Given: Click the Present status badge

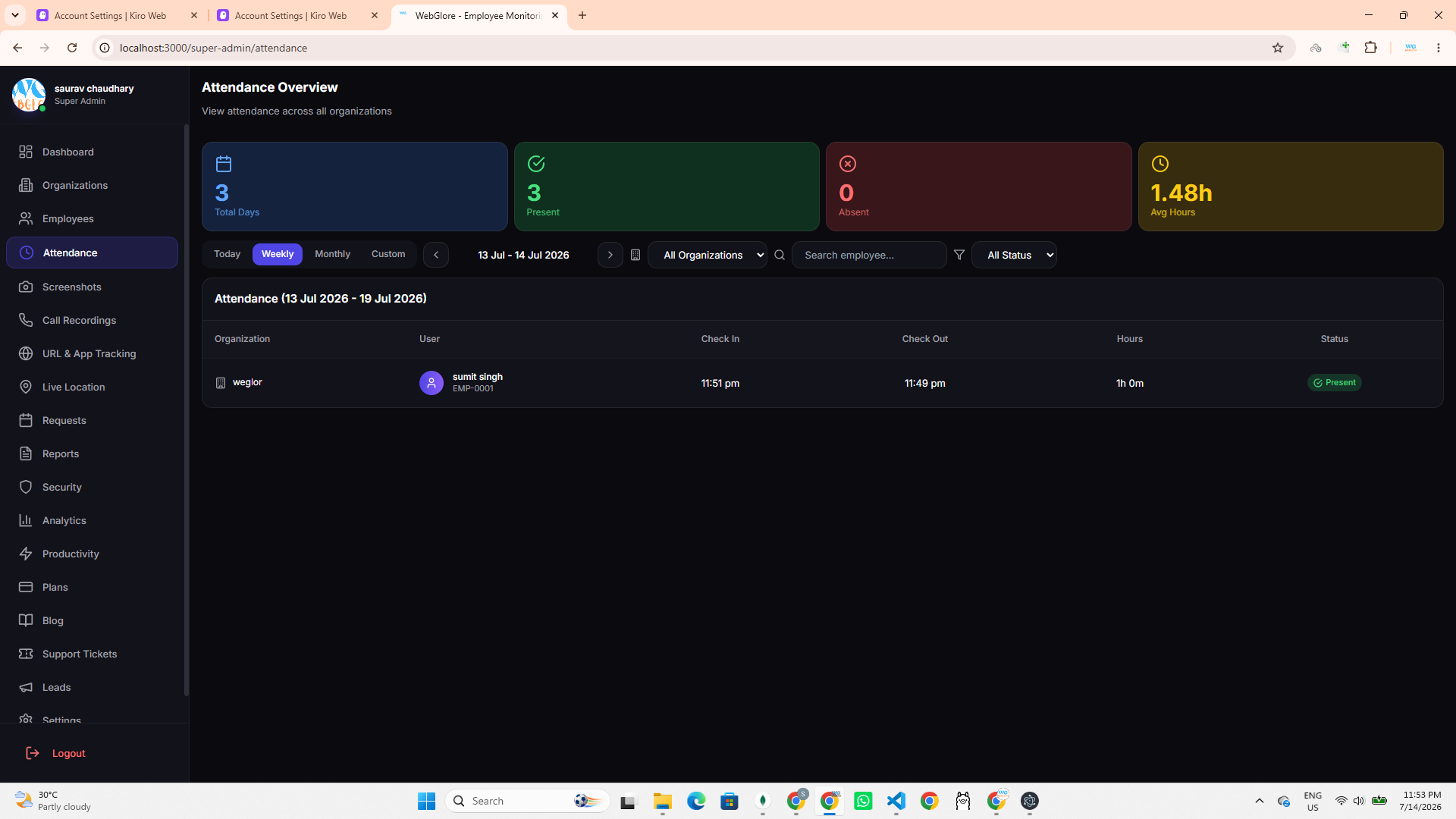Looking at the screenshot, I should 1334,383.
